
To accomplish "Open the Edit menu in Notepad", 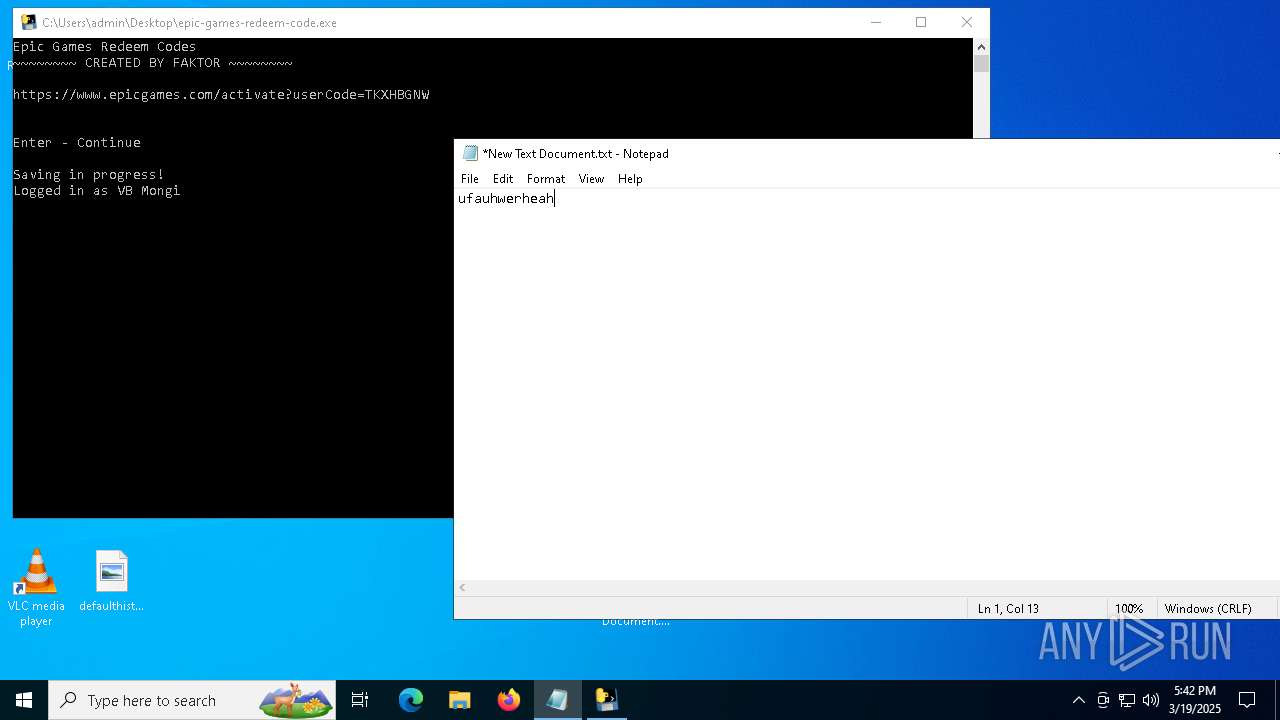I will pyautogui.click(x=503, y=179).
